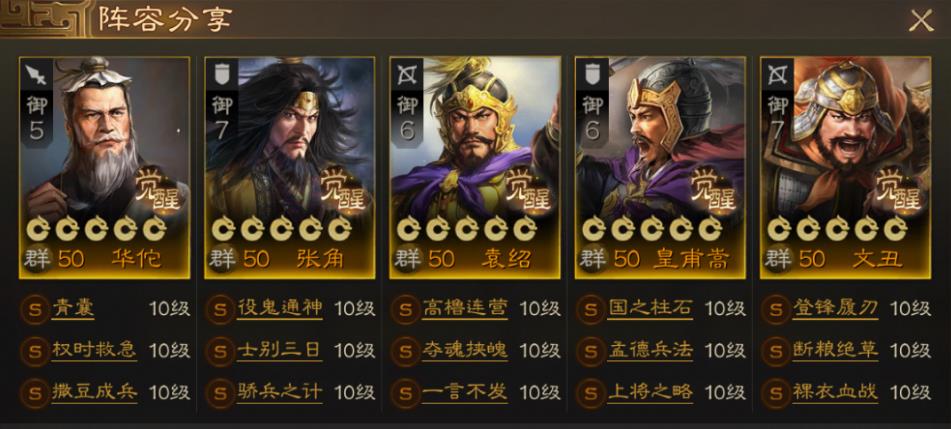Viewport: 951px width, 429px height.
Task: Click the S-rank icon beside 国之柱石
Action: [591, 309]
